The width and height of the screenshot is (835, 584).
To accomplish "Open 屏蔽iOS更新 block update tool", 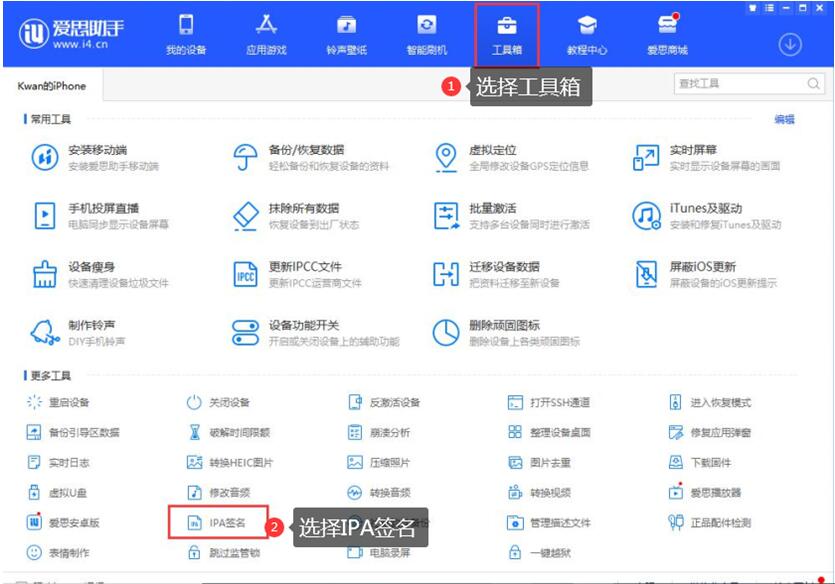I will (701, 274).
